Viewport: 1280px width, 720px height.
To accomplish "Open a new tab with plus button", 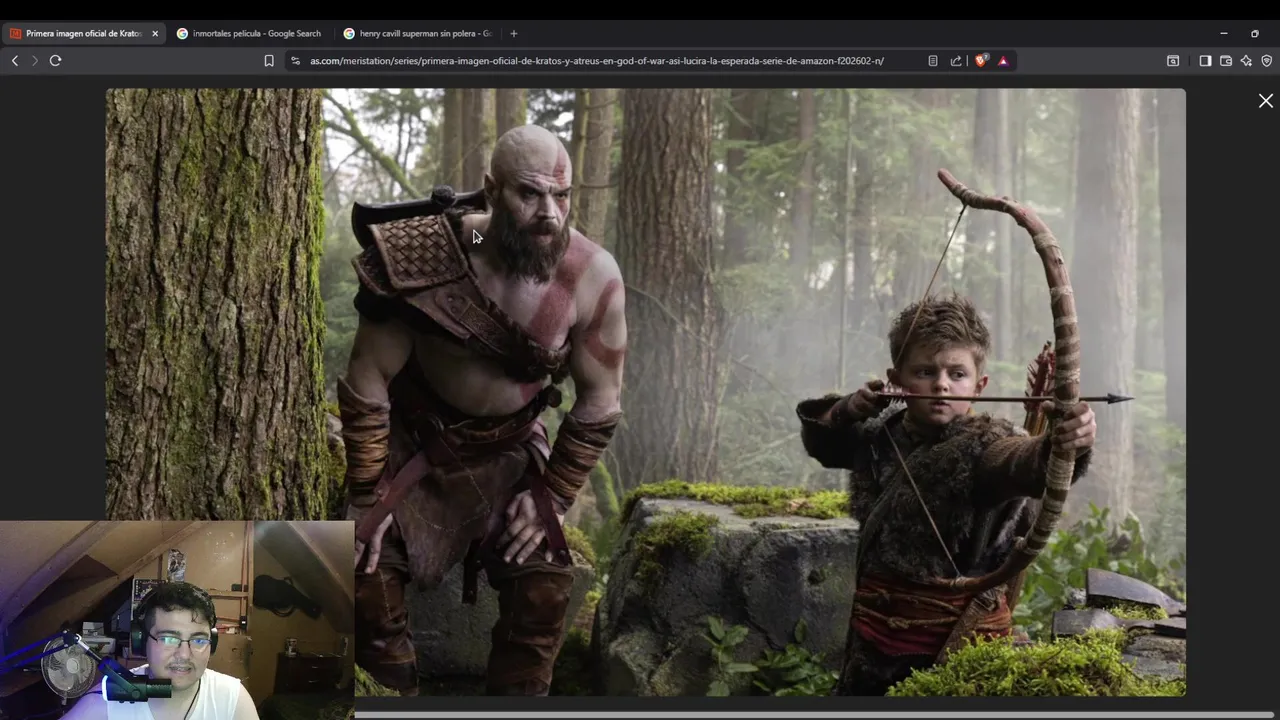I will (514, 33).
